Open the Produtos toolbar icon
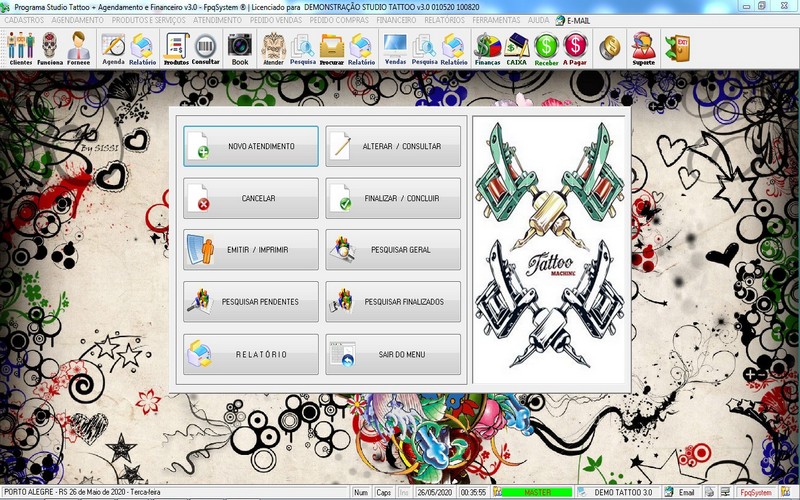The image size is (800, 500). click(x=176, y=48)
